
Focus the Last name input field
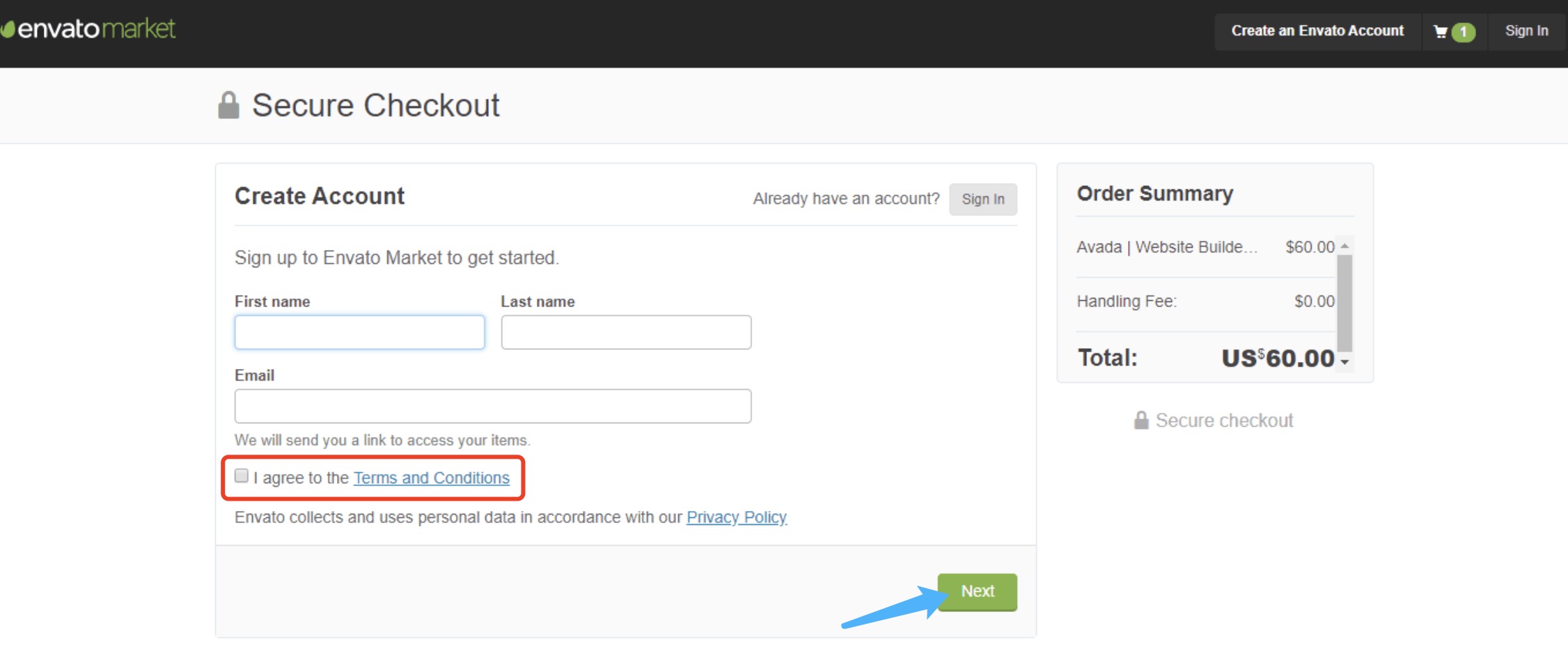pos(626,332)
